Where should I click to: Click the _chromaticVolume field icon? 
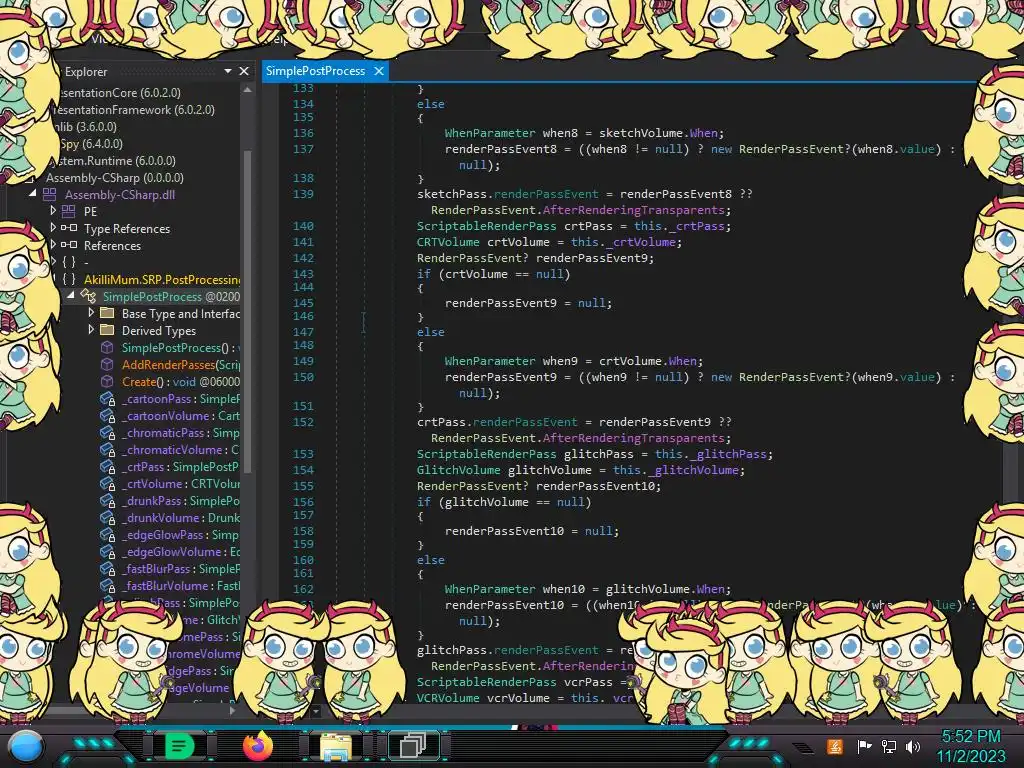tap(108, 450)
